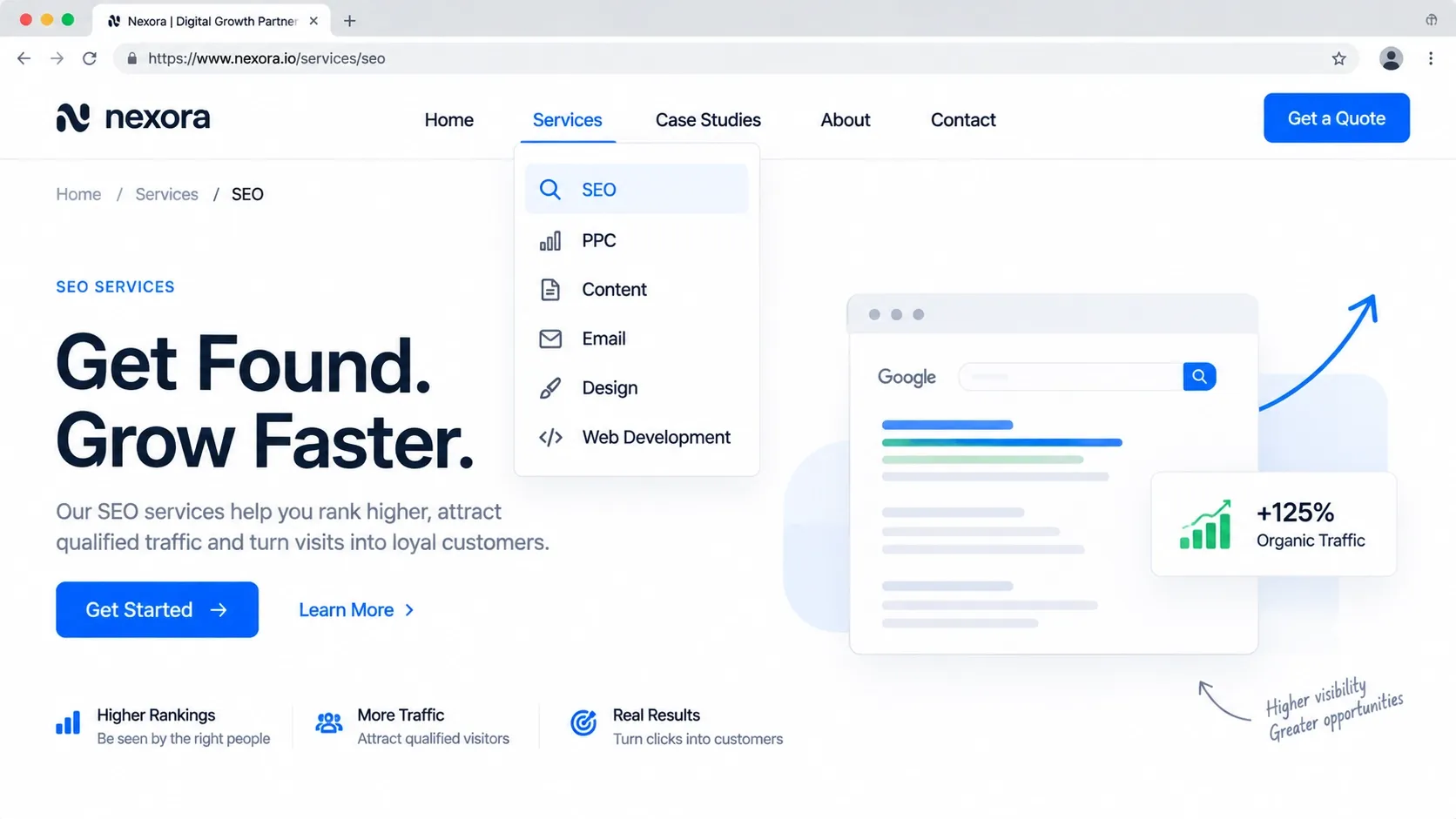Close the Nexora browser tab

[x=313, y=21]
